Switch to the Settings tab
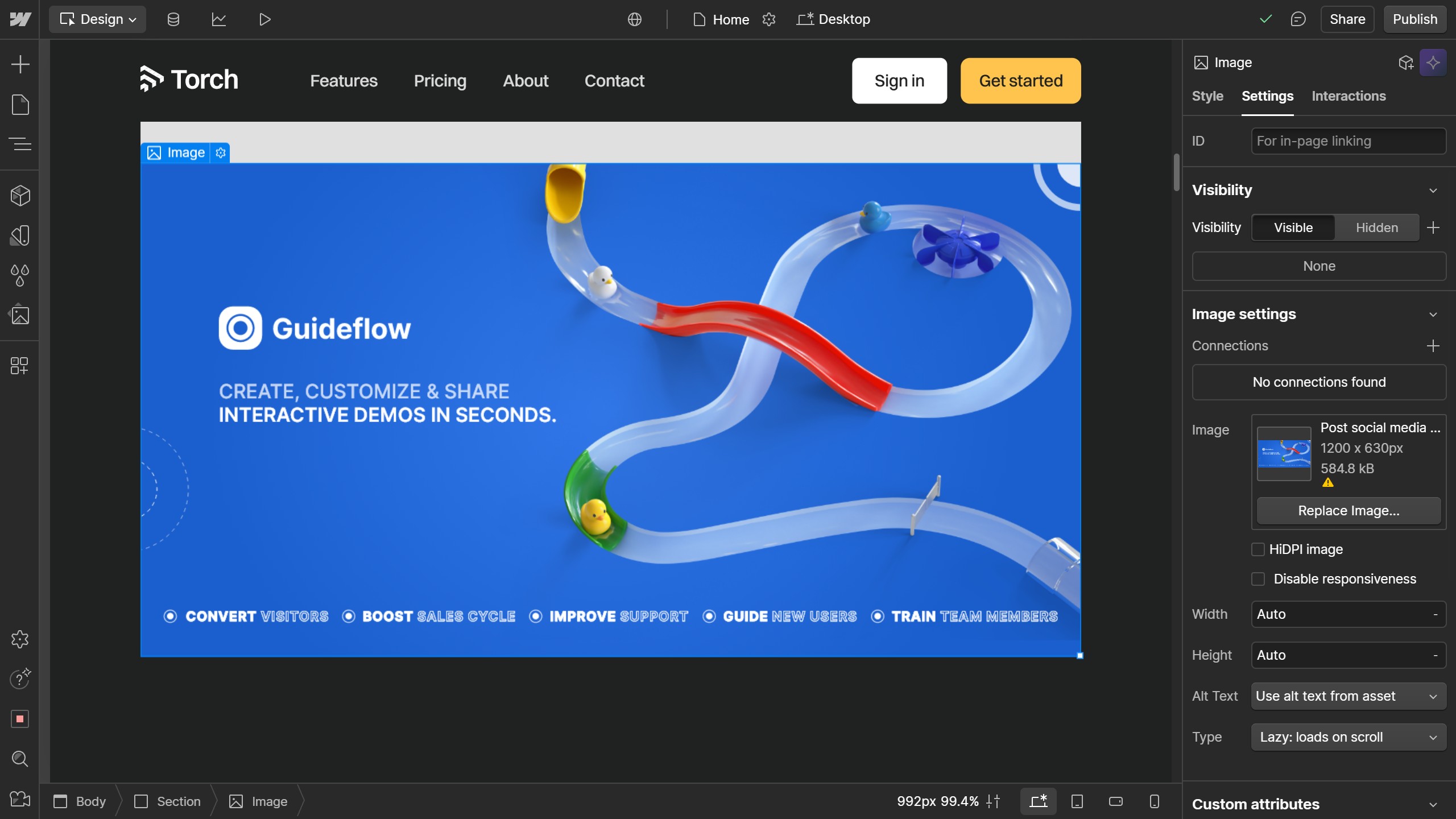 1267,96
